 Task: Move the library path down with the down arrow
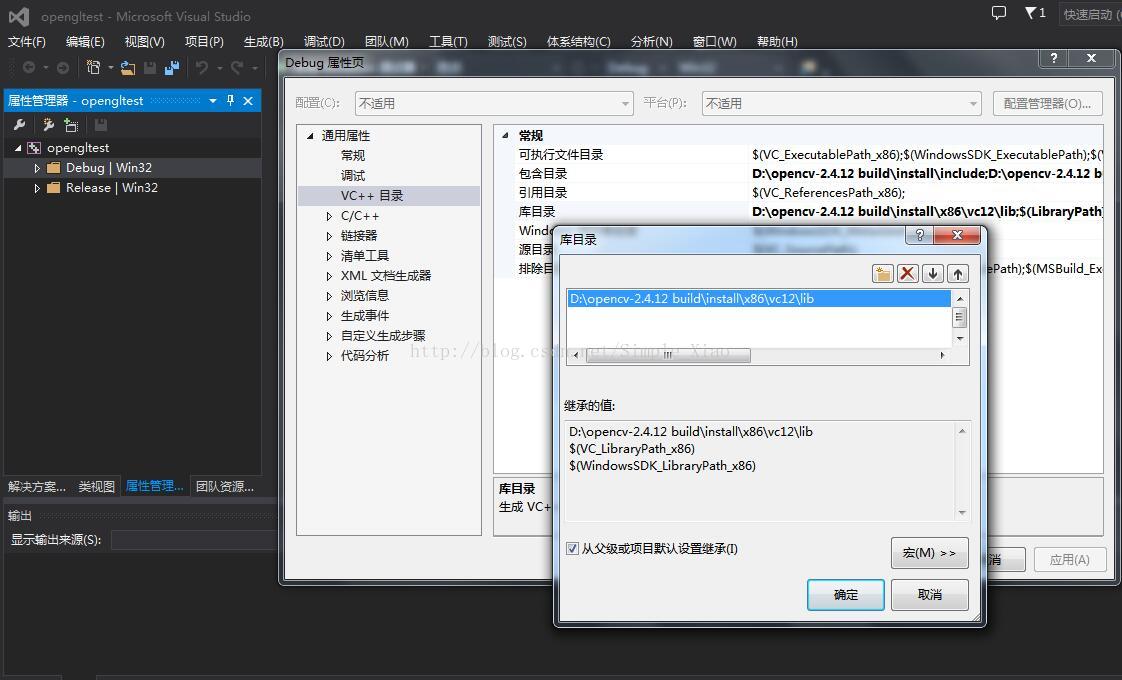(932, 273)
